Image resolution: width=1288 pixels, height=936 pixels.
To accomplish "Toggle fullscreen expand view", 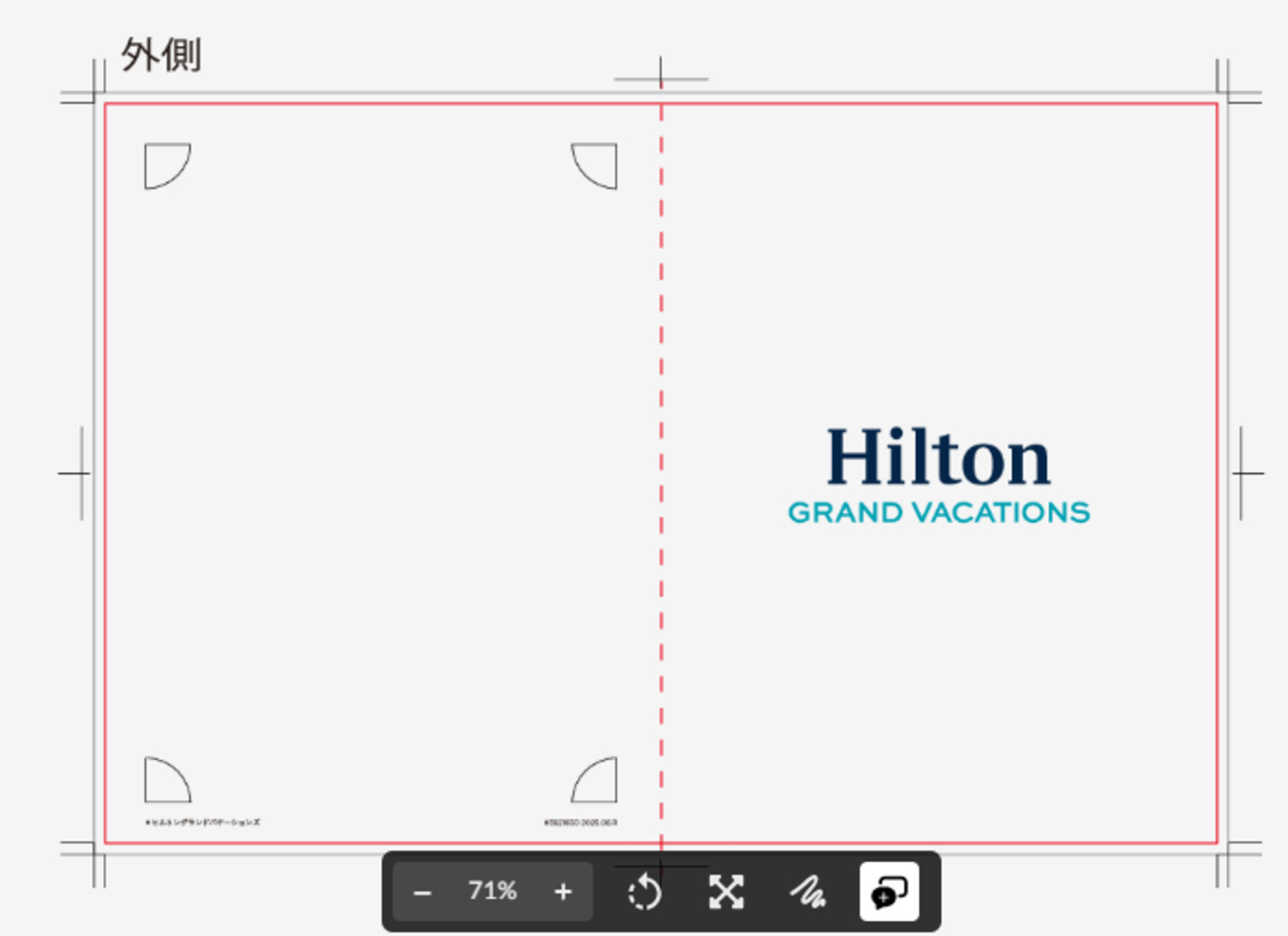I will click(x=726, y=892).
